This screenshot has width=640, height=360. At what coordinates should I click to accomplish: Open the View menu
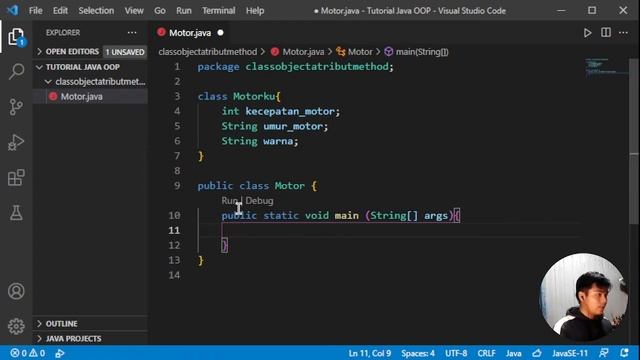[x=134, y=11]
